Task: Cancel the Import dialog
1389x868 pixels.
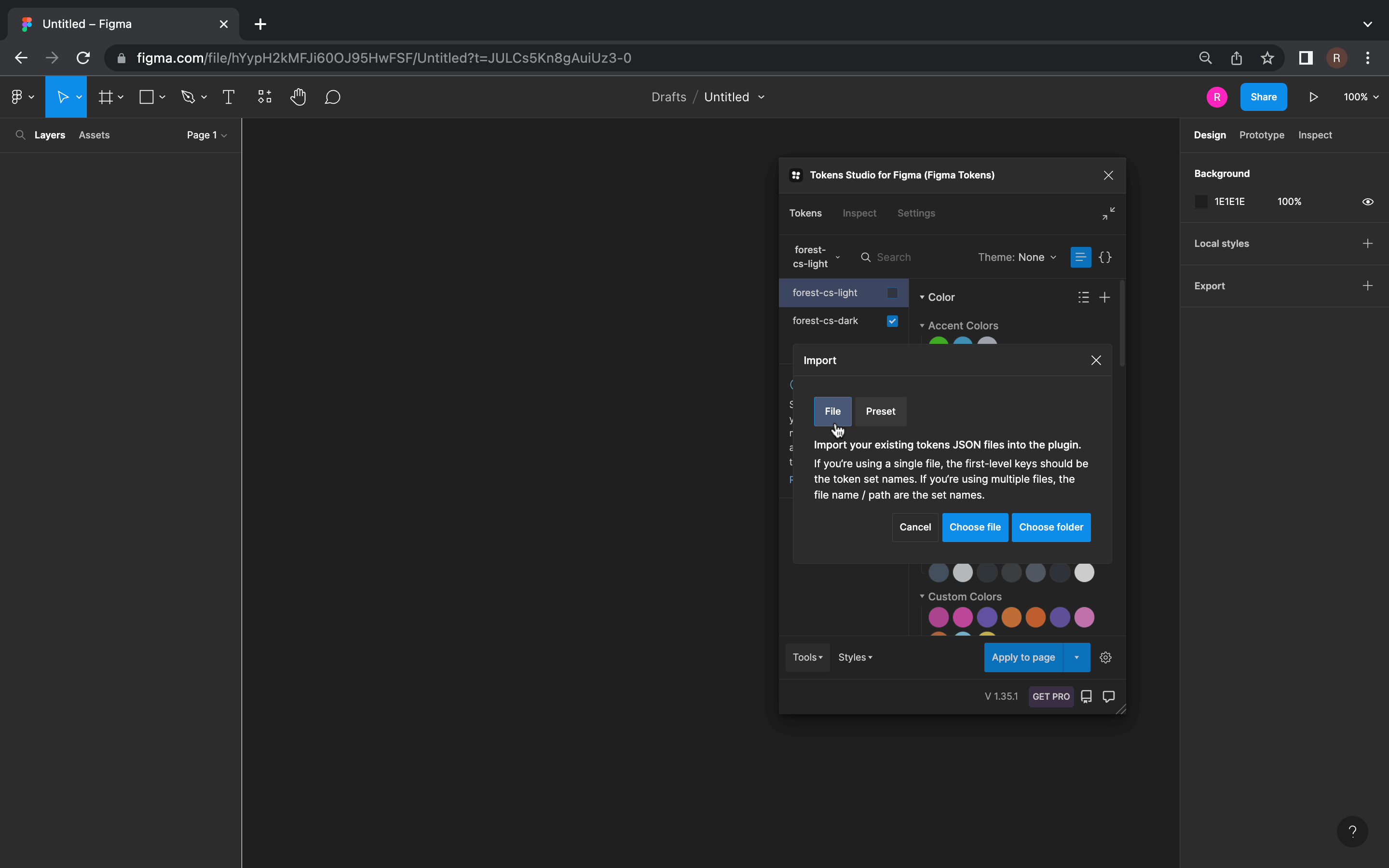Action: click(915, 527)
